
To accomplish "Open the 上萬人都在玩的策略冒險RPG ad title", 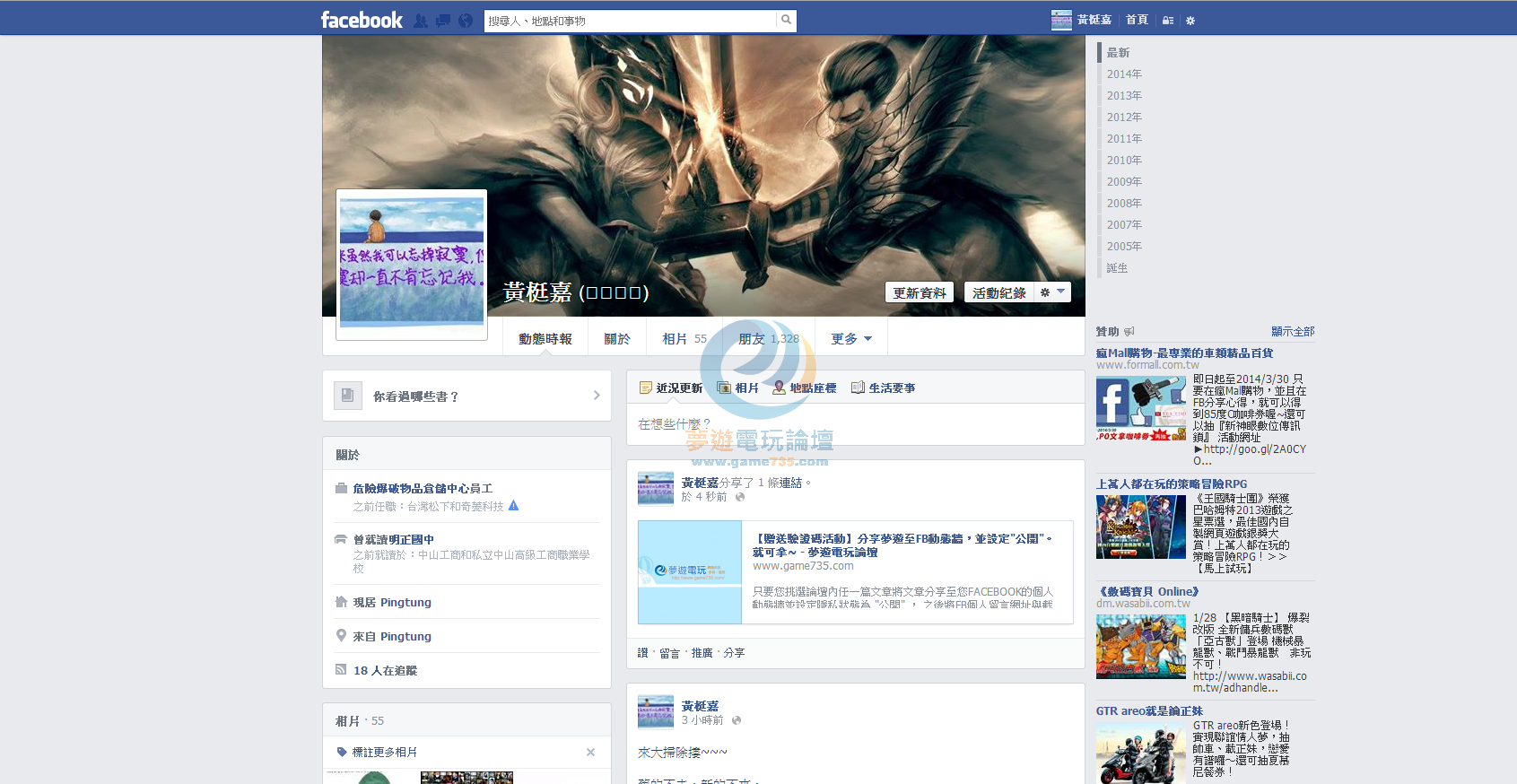I will pos(1172,484).
